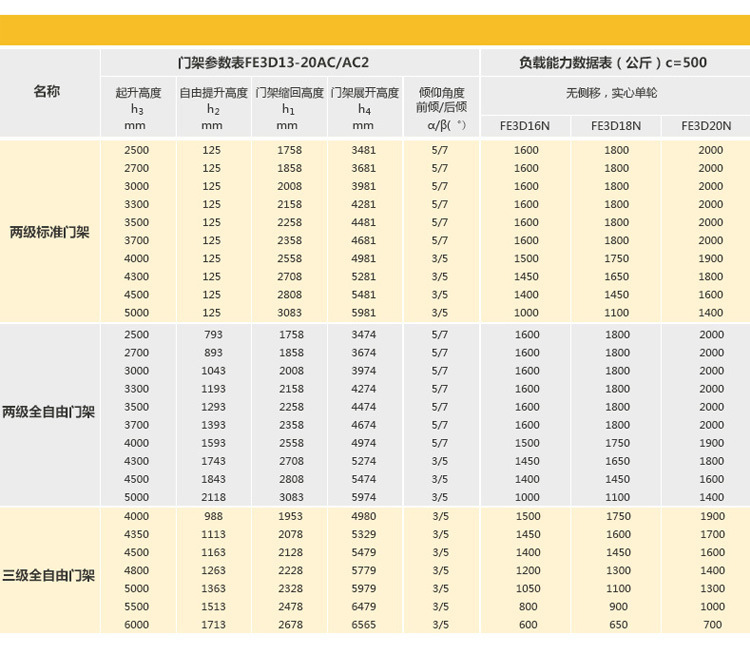Click the 2678 retracted height value
Viewport: 750px width, 645px height.
pos(290,625)
